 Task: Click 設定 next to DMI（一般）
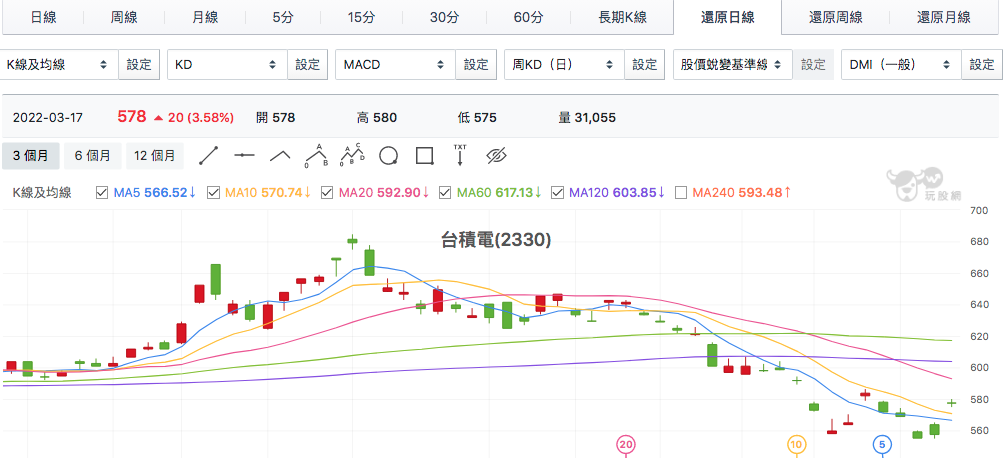(982, 65)
